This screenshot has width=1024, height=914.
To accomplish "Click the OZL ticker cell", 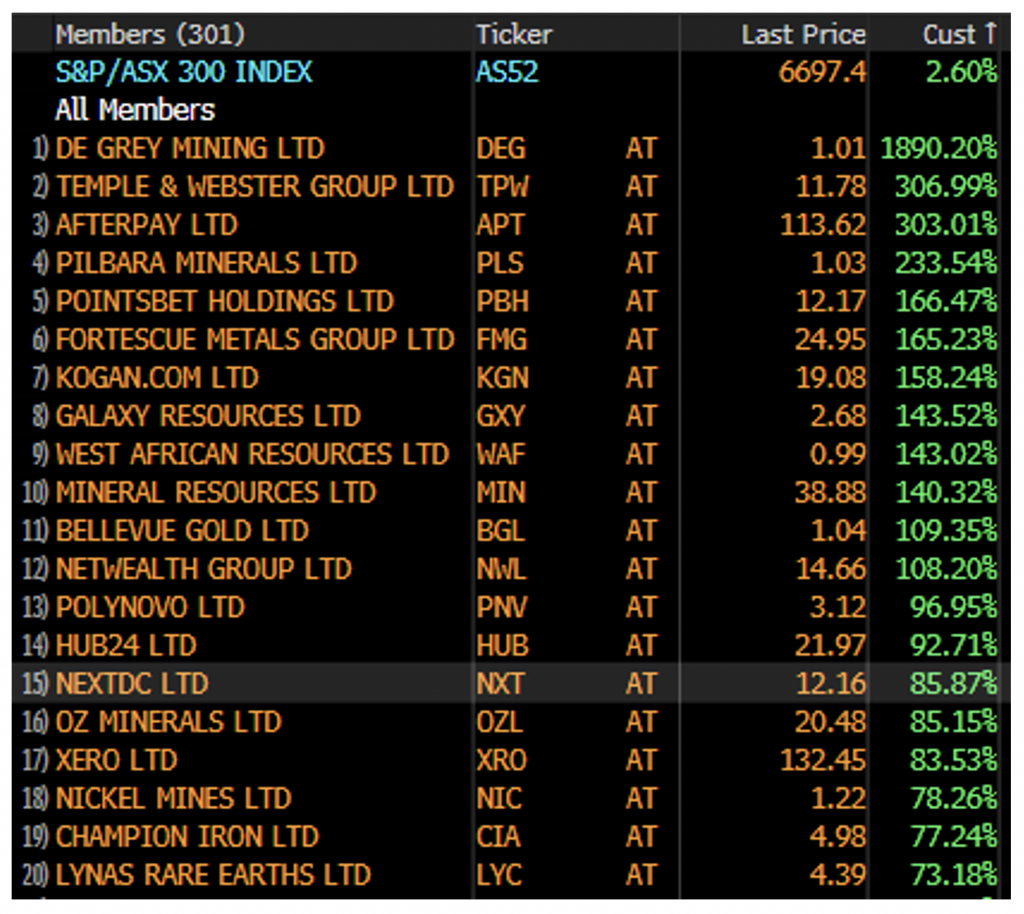I will tap(500, 722).
